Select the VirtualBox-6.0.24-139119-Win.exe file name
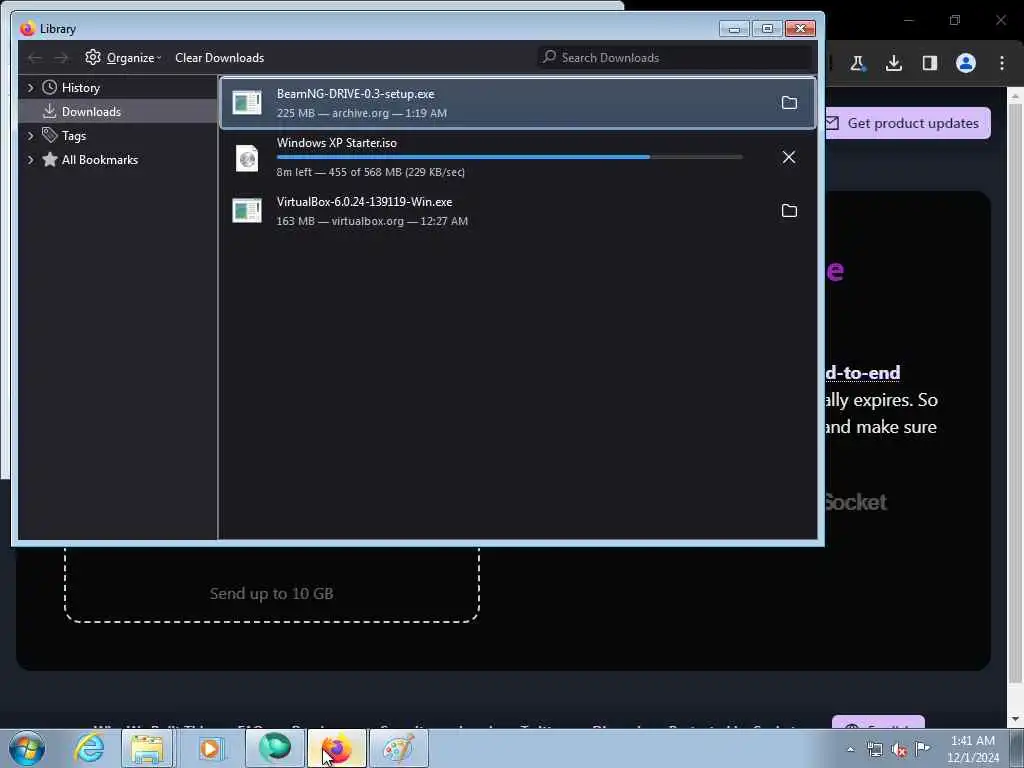This screenshot has width=1024, height=768. [364, 202]
